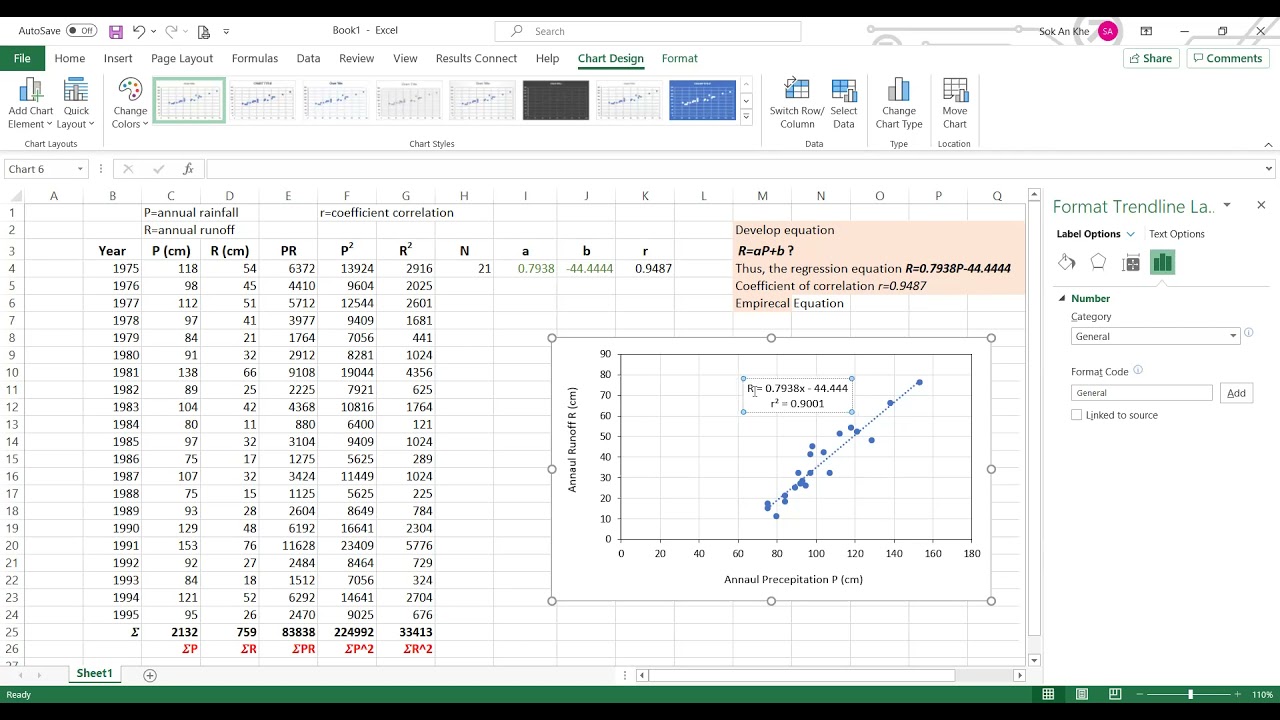This screenshot has height=720, width=1280.
Task: Enable Linked to source checkbox
Action: point(1077,415)
